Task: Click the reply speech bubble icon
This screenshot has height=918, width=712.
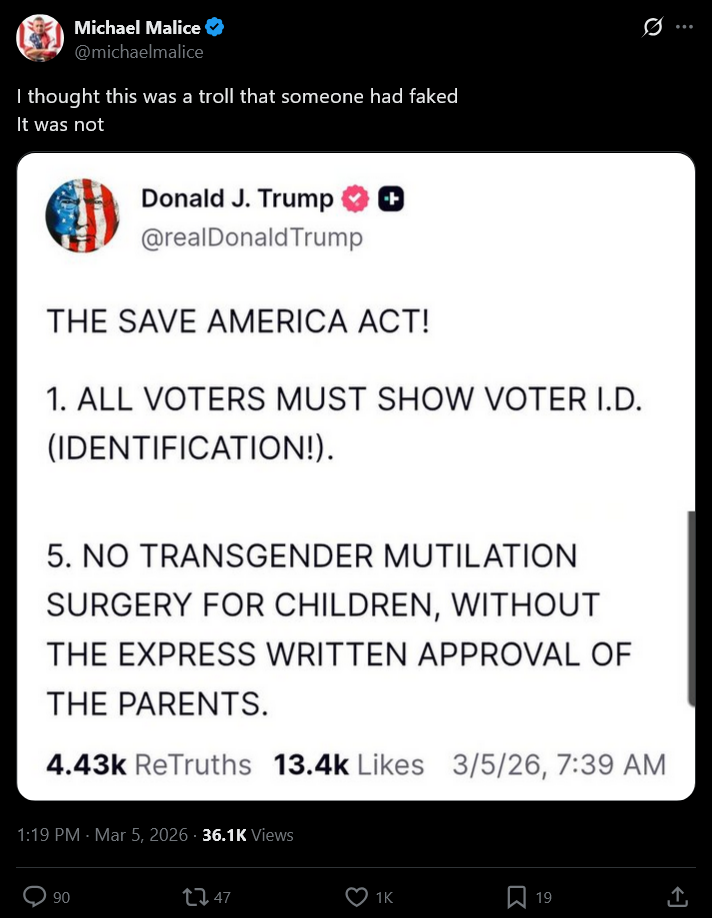Action: point(35,896)
